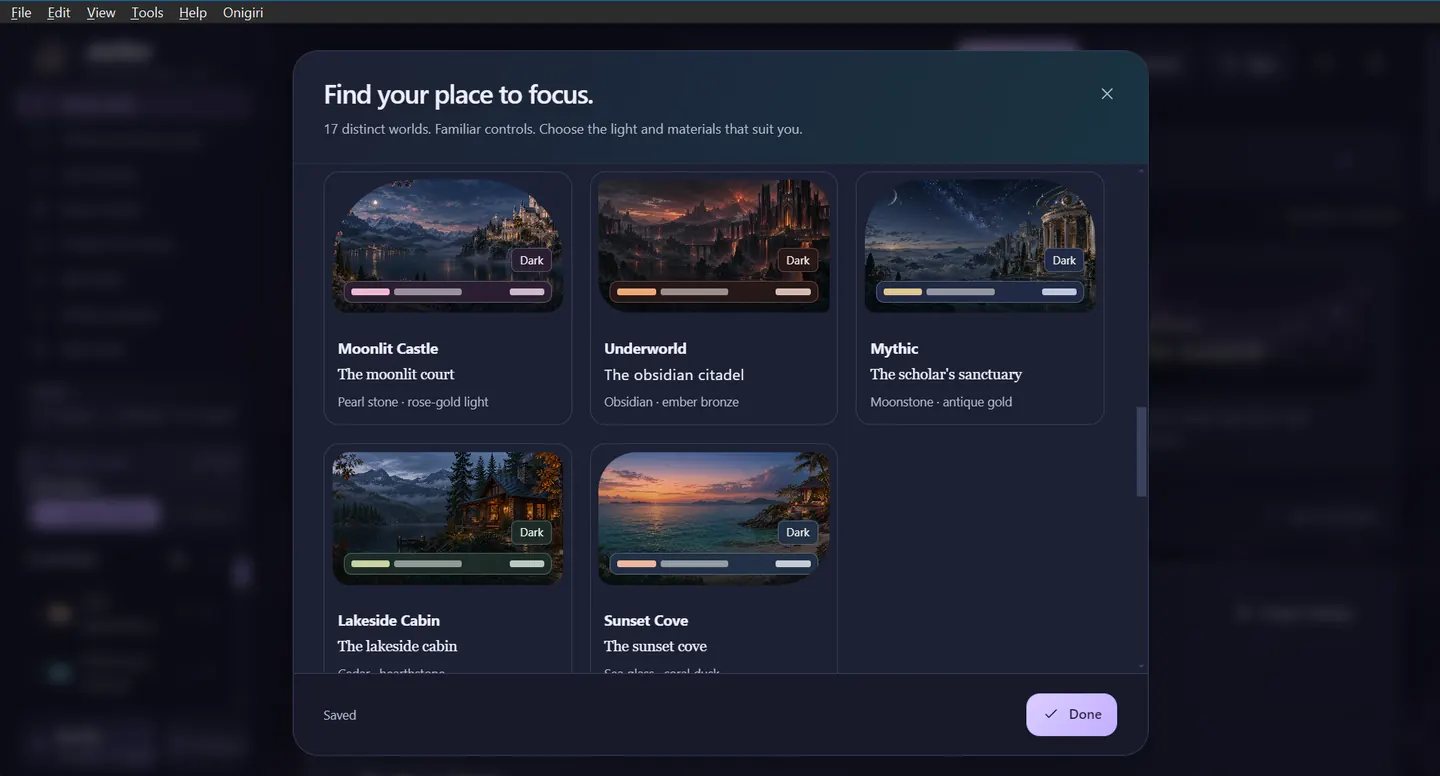This screenshot has width=1440, height=776.
Task: Click the theme list scrollbar thumb
Action: 1141,452
